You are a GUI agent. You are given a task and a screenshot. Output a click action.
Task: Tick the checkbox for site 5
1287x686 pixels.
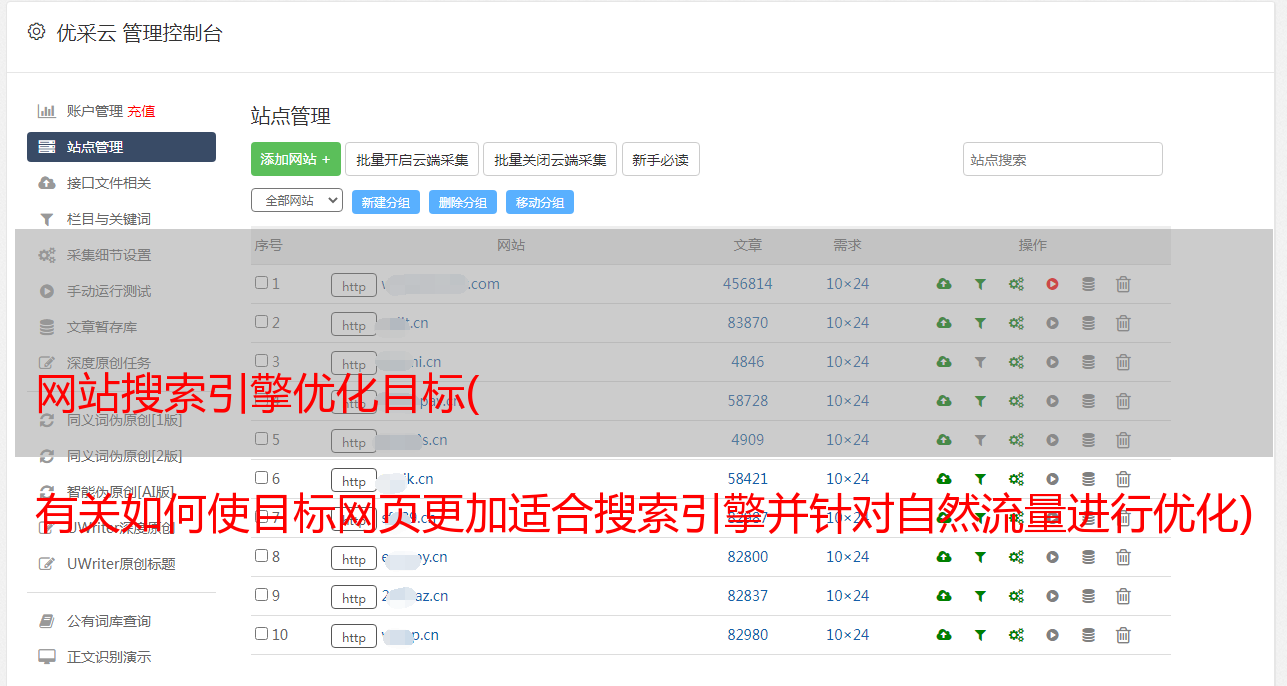261,439
